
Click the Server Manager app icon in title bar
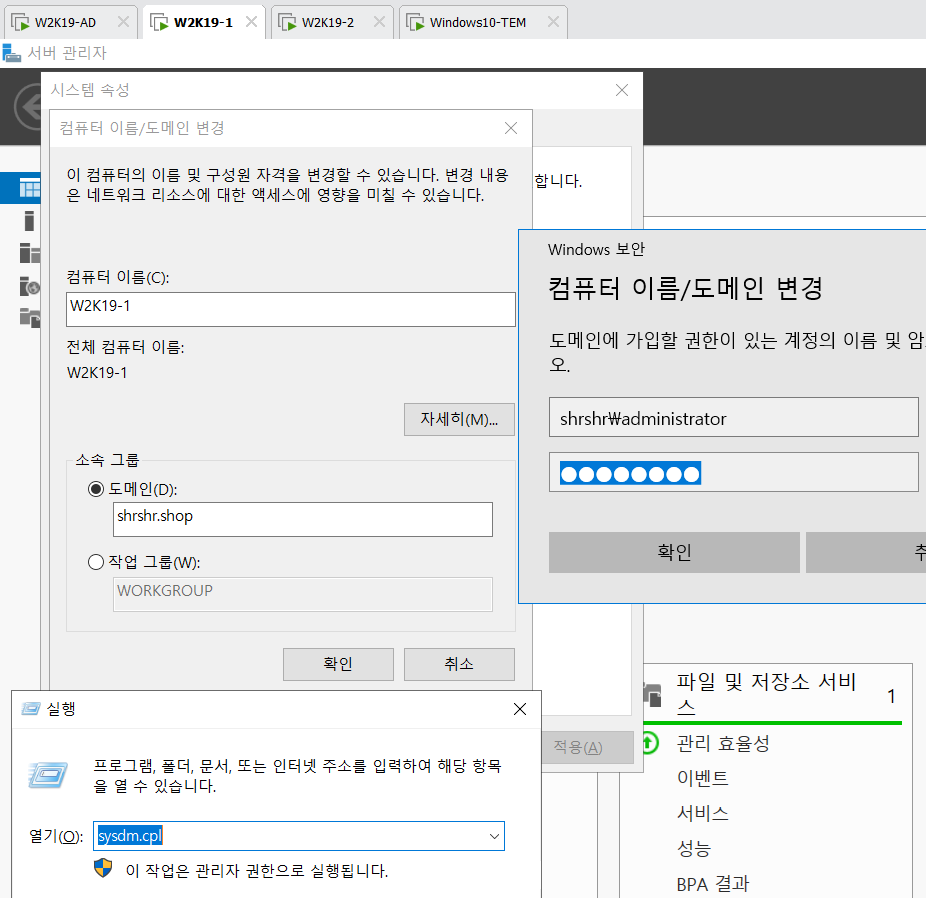coord(11,53)
